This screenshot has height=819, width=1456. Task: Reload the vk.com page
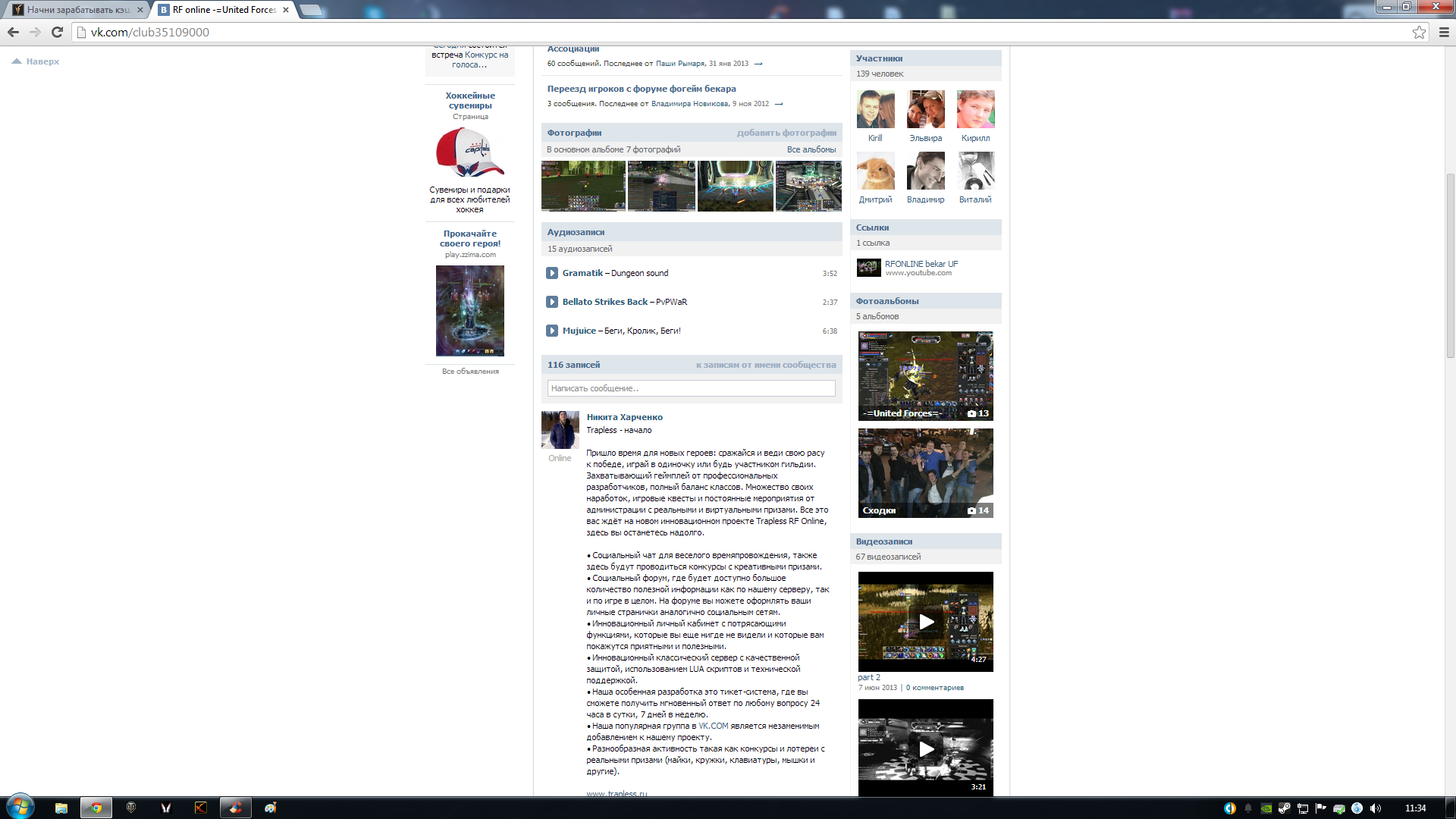click(x=57, y=32)
